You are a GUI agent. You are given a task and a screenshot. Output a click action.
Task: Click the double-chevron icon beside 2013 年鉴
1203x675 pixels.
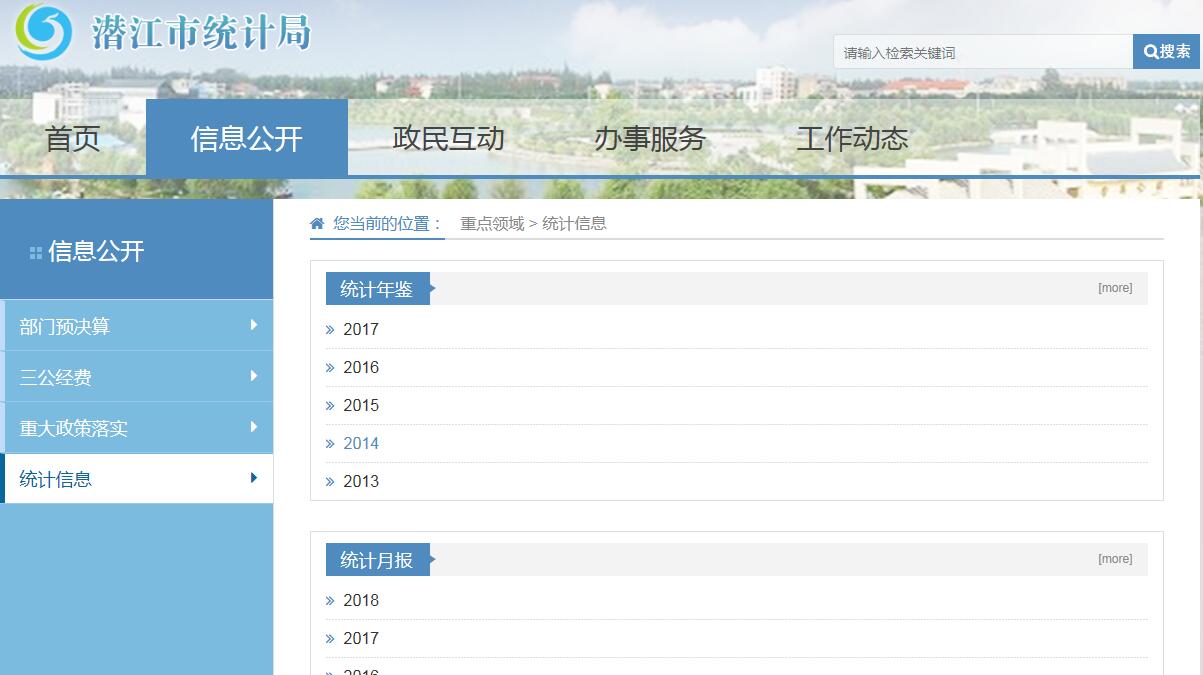330,482
